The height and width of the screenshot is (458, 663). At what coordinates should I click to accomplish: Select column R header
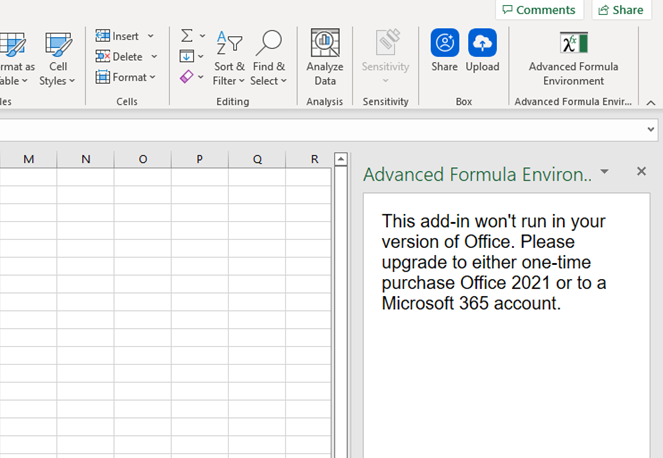click(x=309, y=159)
